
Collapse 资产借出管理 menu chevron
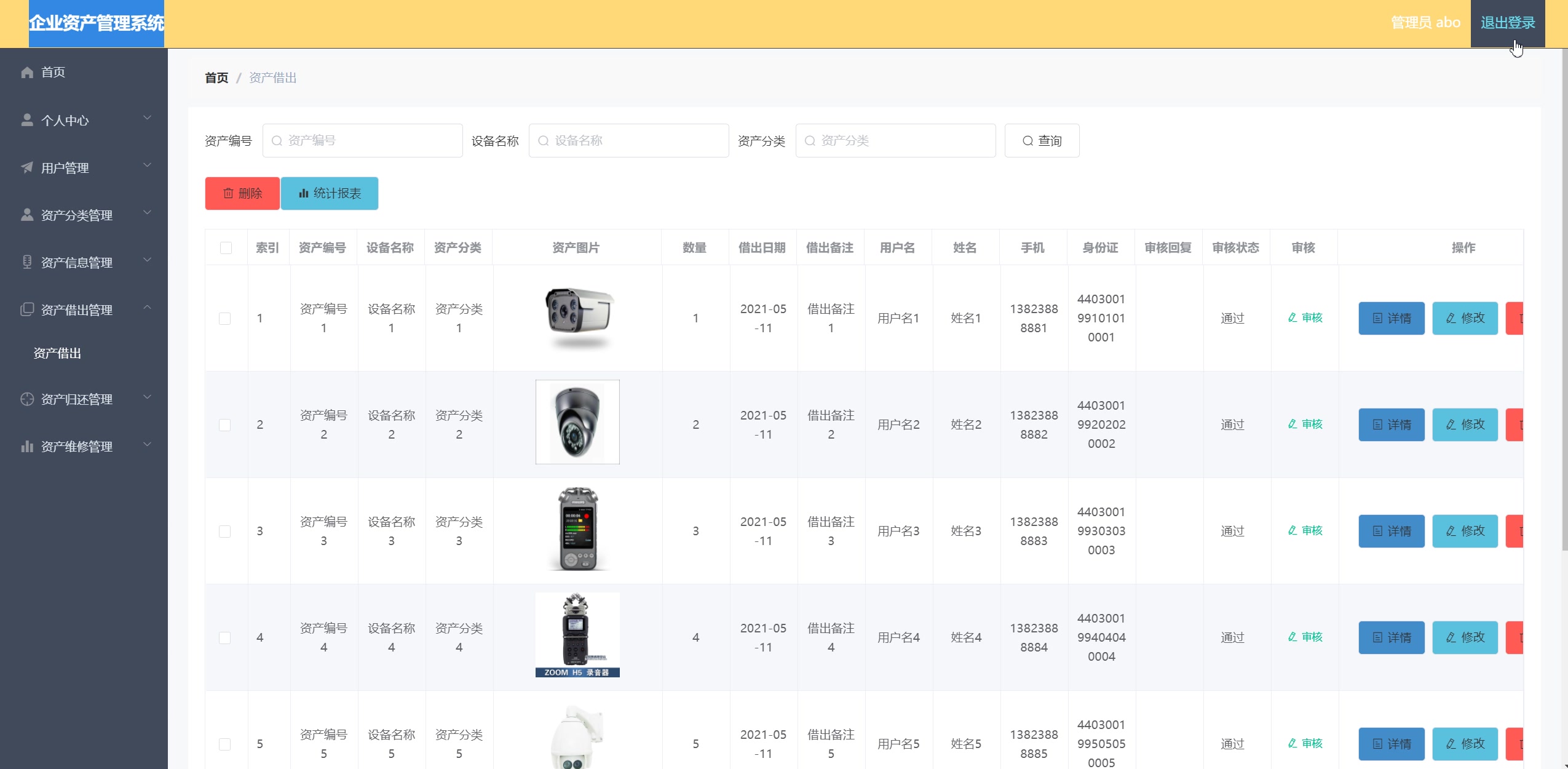pyautogui.click(x=147, y=307)
